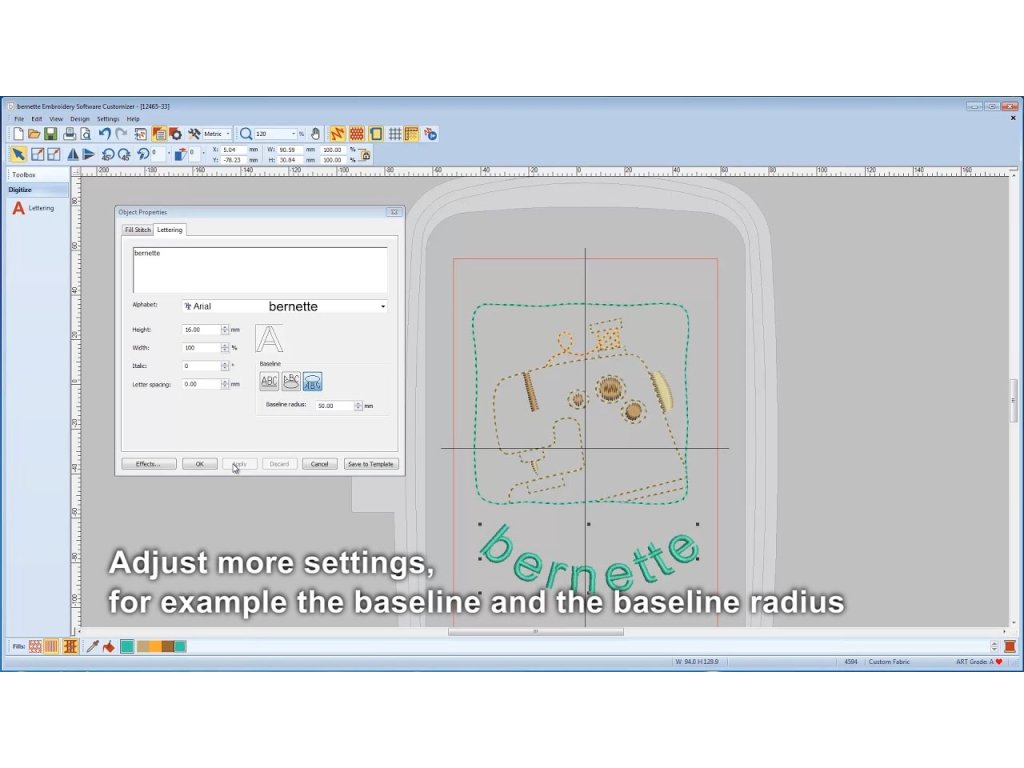Toggle show stitches zigzag icon
This screenshot has height=768, width=1024.
[337, 134]
